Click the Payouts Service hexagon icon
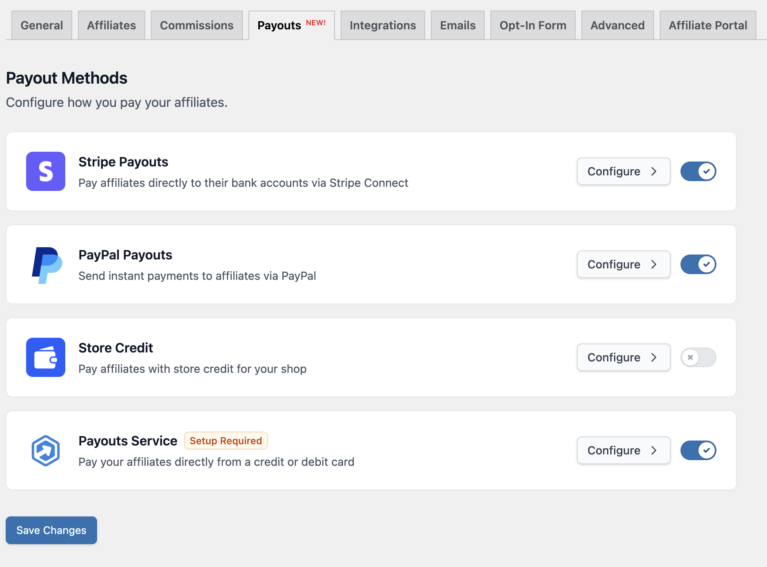Screen dimensions: 767x567 pos(45,450)
